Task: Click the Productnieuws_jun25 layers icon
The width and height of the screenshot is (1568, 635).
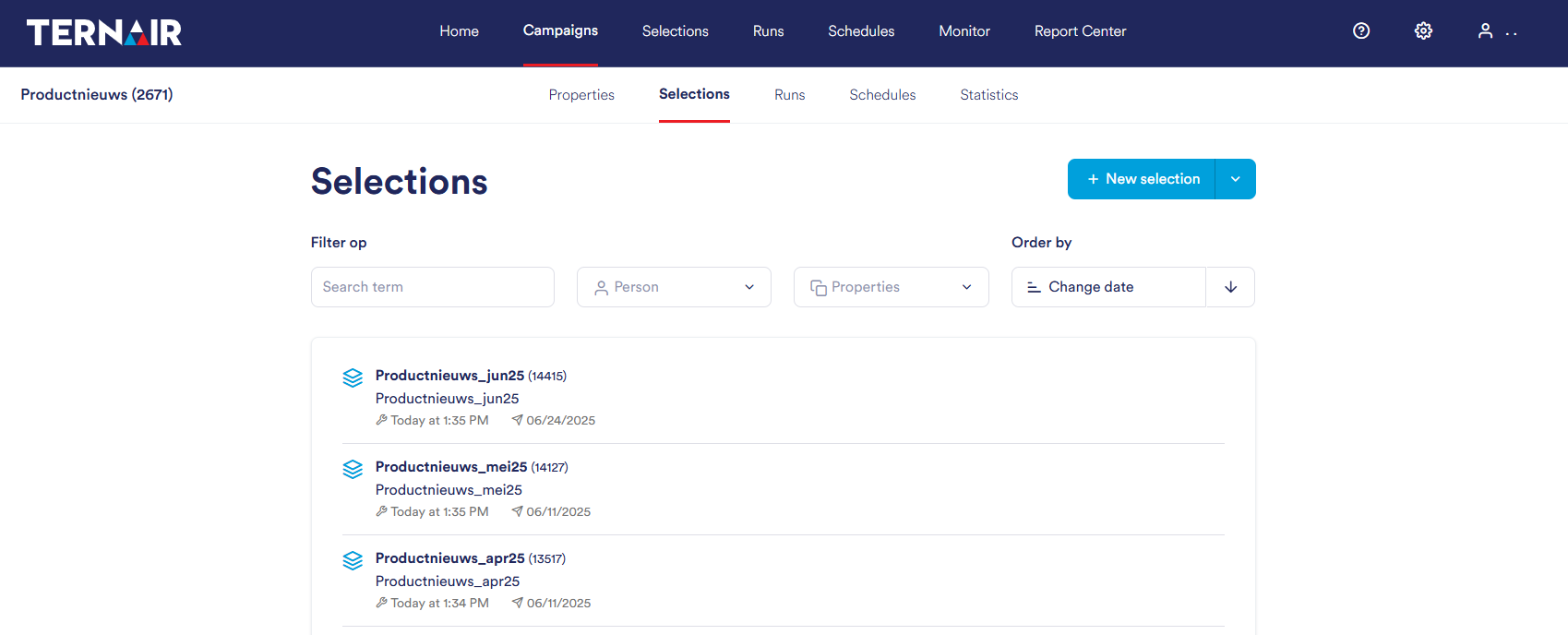Action: coord(353,377)
